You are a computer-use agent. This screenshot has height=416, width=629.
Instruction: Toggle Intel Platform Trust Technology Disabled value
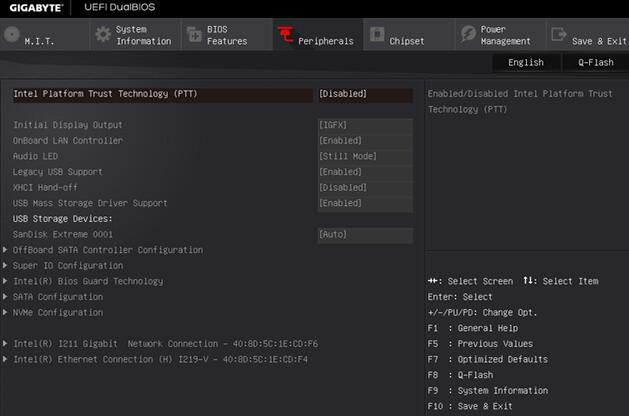pos(364,94)
